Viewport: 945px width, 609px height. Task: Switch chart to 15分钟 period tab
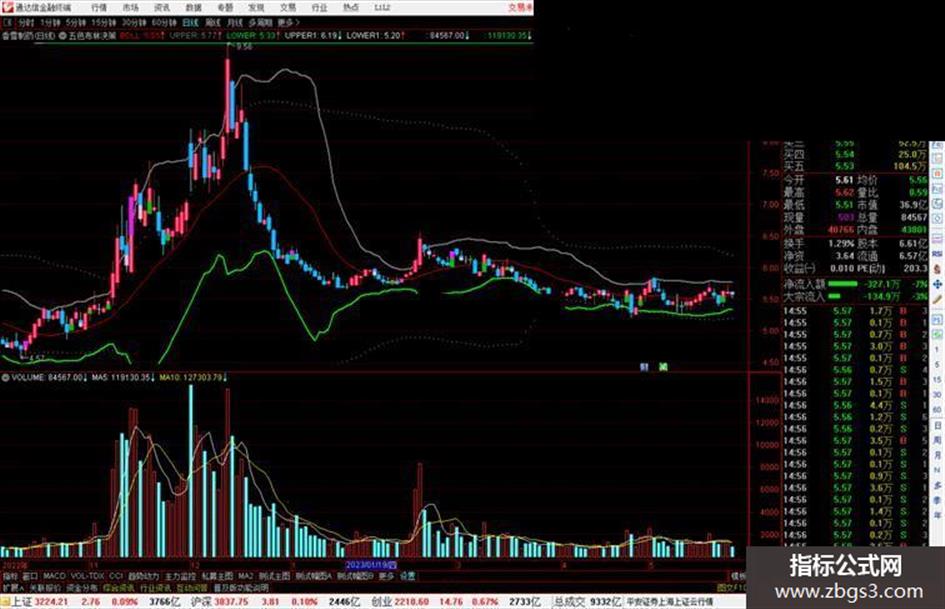(103, 23)
